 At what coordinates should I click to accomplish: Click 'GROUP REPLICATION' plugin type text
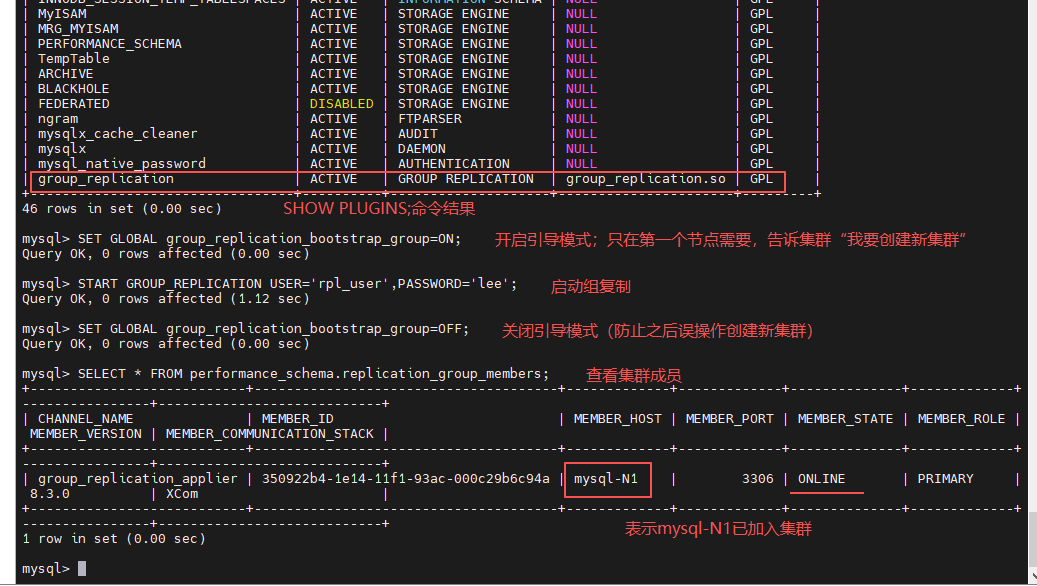466,179
